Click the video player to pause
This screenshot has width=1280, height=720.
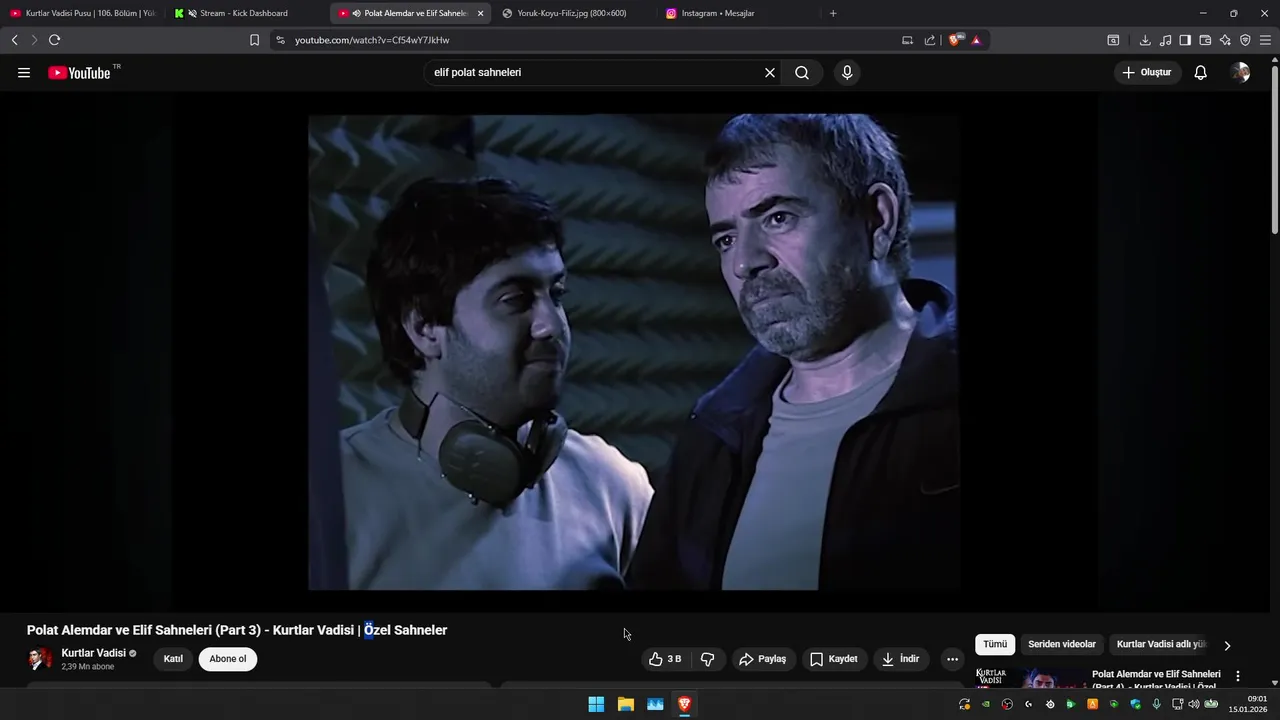pyautogui.click(x=633, y=352)
